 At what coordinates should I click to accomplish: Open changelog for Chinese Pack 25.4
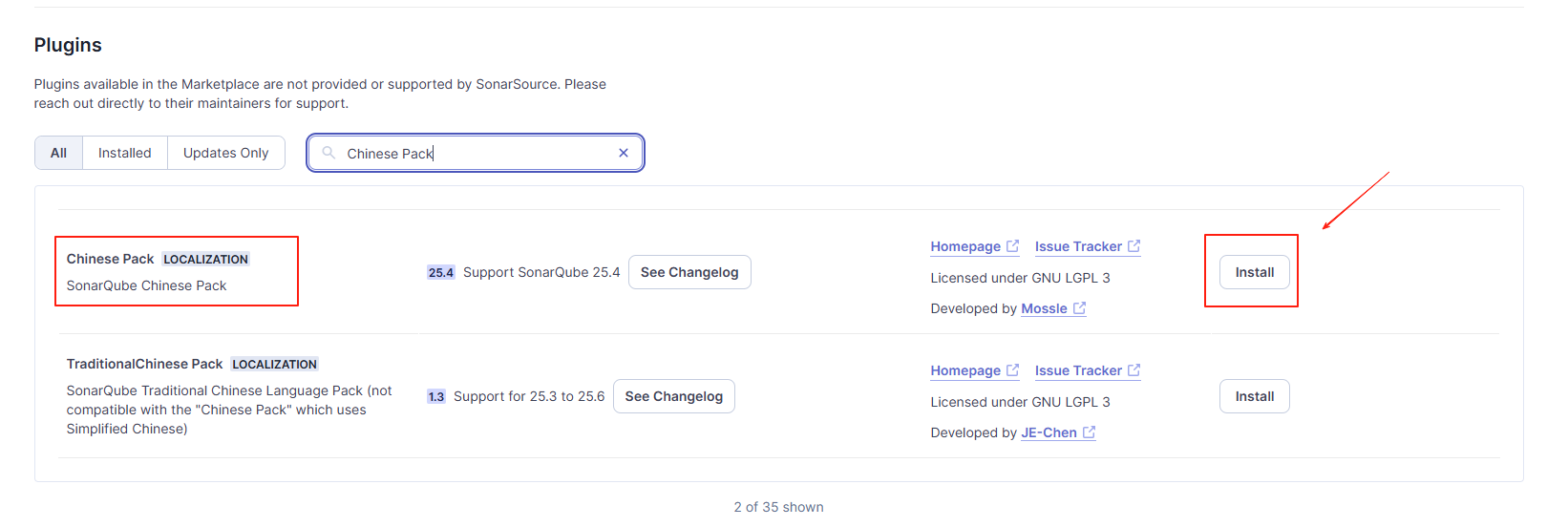coord(689,272)
